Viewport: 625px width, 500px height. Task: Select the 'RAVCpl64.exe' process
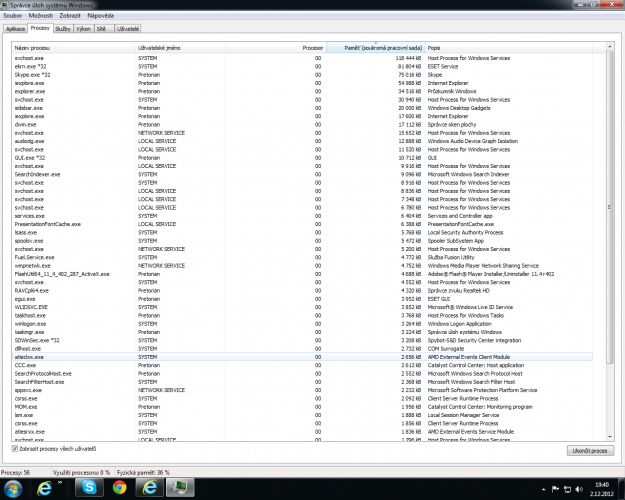pos(302,291)
